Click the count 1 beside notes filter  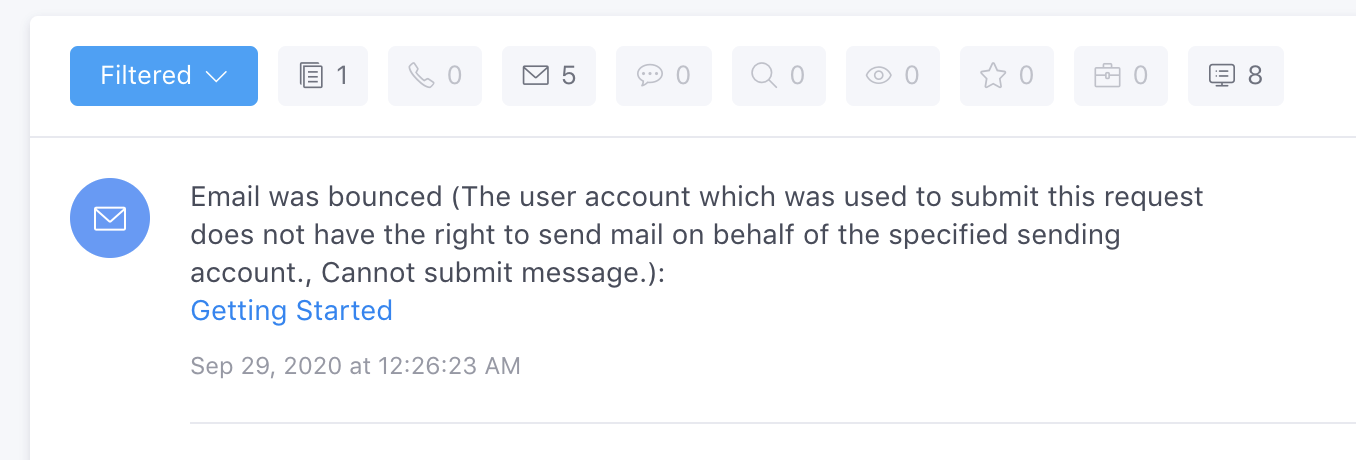[342, 76]
